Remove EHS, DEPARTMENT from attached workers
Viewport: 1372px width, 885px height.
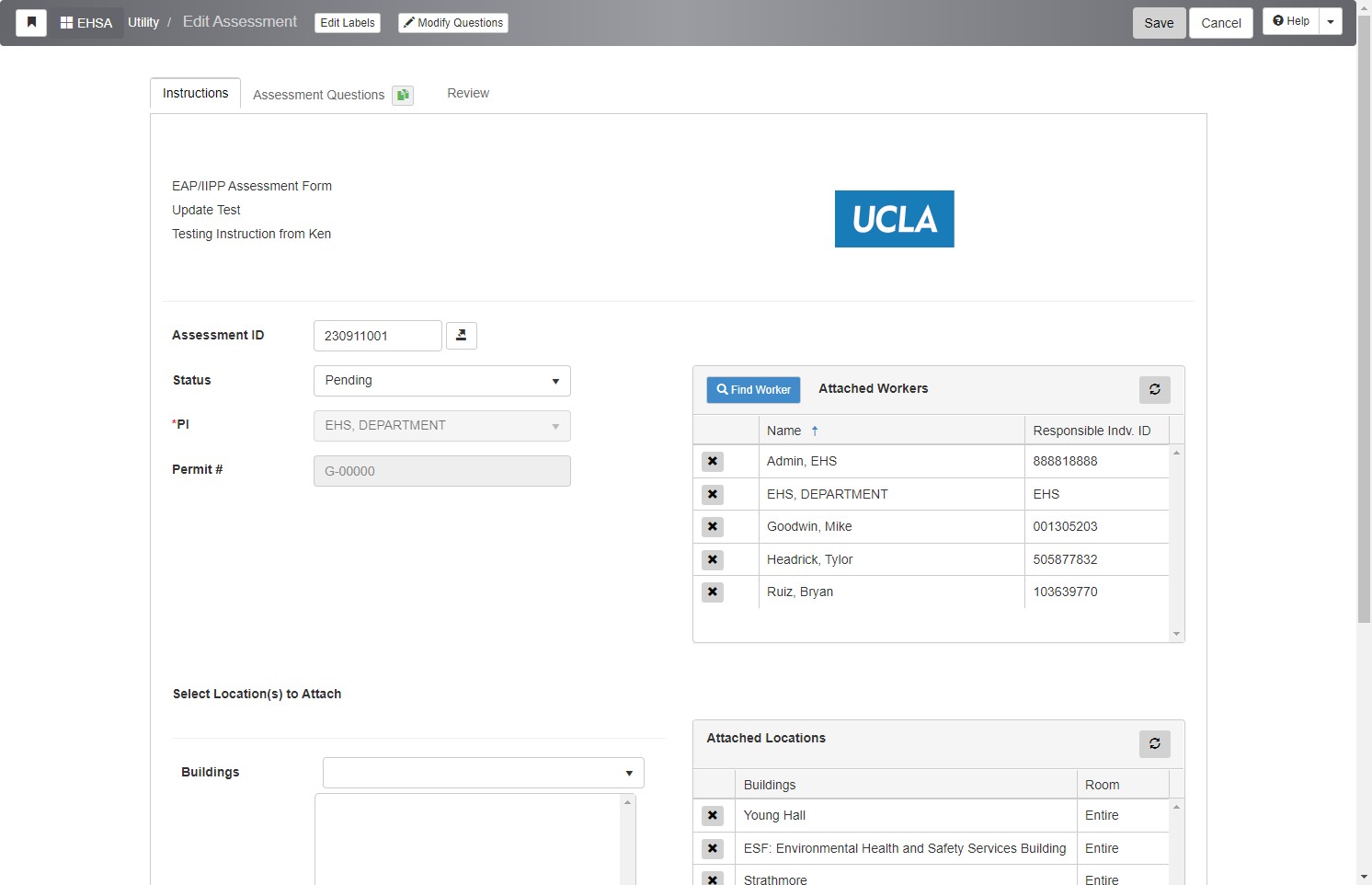click(713, 495)
